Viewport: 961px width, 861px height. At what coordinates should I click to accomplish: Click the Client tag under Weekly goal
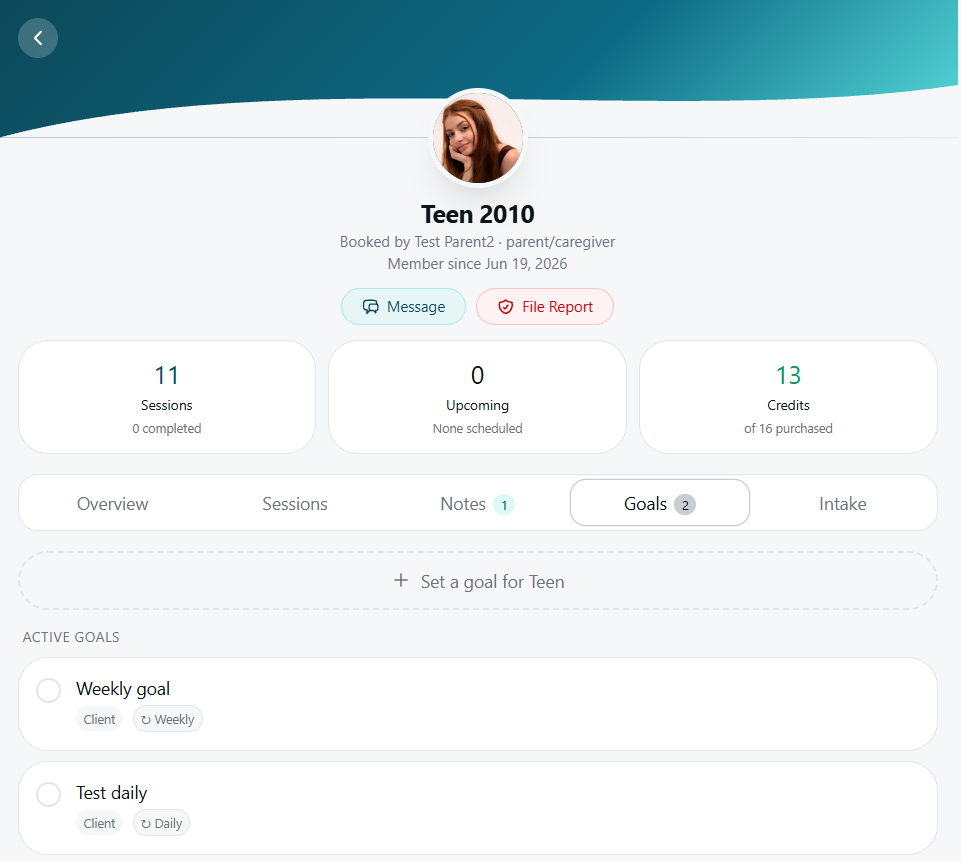99,719
